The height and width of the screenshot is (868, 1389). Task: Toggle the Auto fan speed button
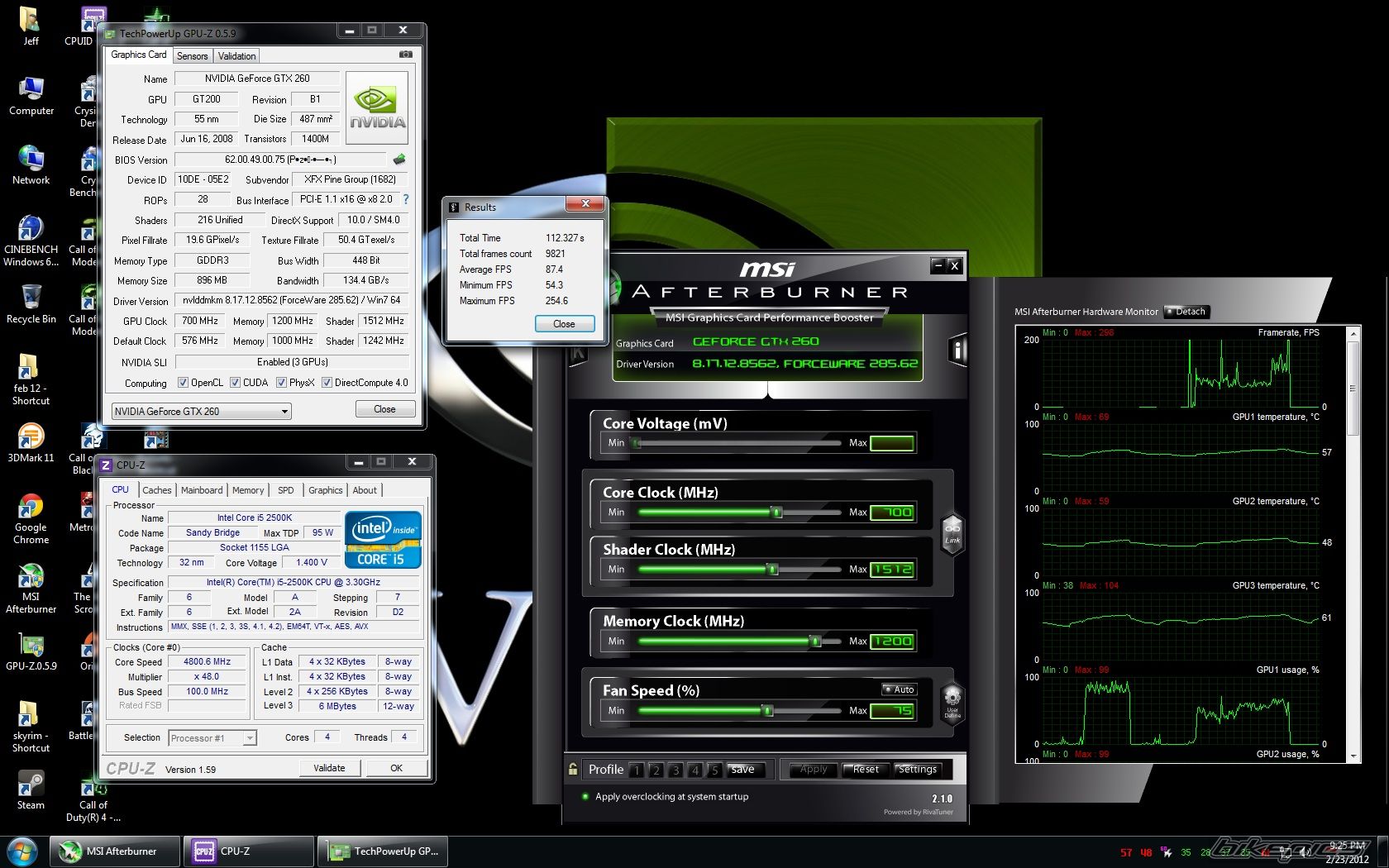pos(900,689)
